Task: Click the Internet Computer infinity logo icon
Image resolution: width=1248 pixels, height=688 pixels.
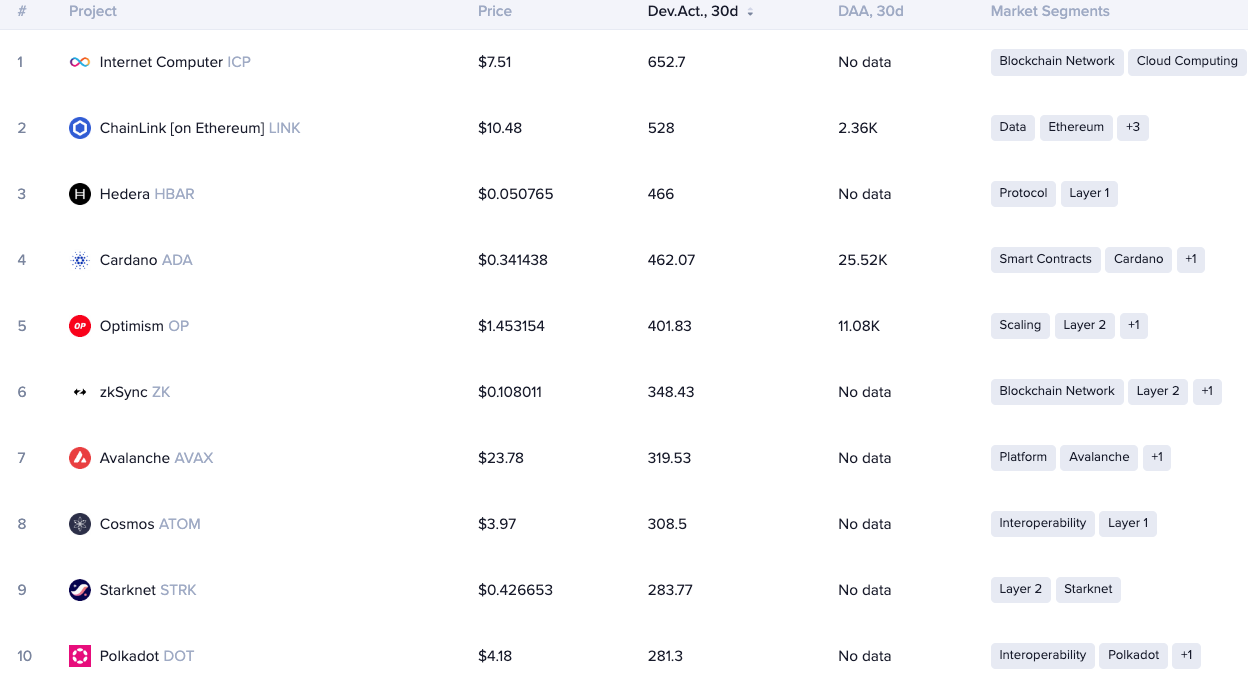Action: pos(80,62)
